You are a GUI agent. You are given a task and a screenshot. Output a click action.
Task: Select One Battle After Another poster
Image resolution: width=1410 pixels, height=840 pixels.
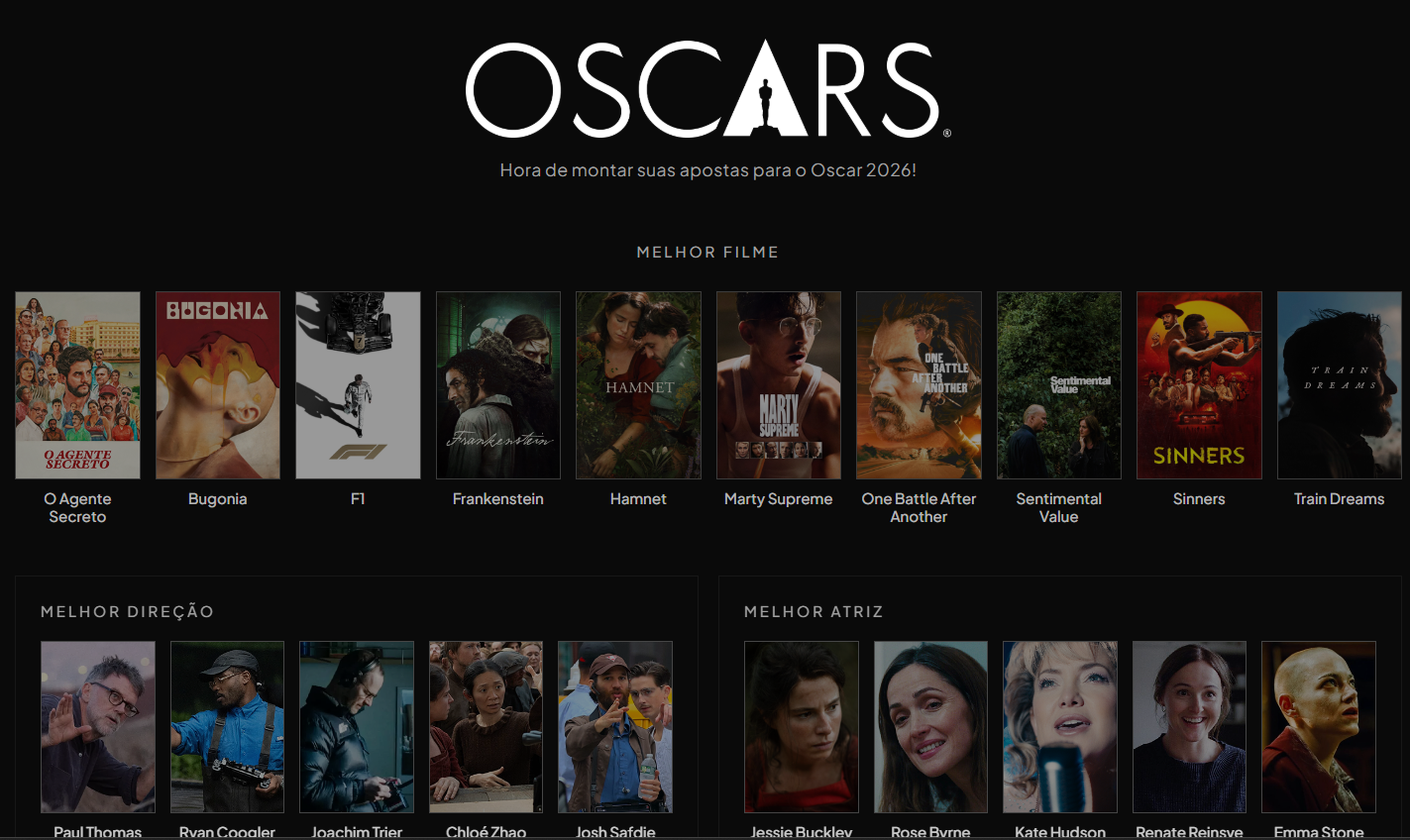(x=919, y=385)
